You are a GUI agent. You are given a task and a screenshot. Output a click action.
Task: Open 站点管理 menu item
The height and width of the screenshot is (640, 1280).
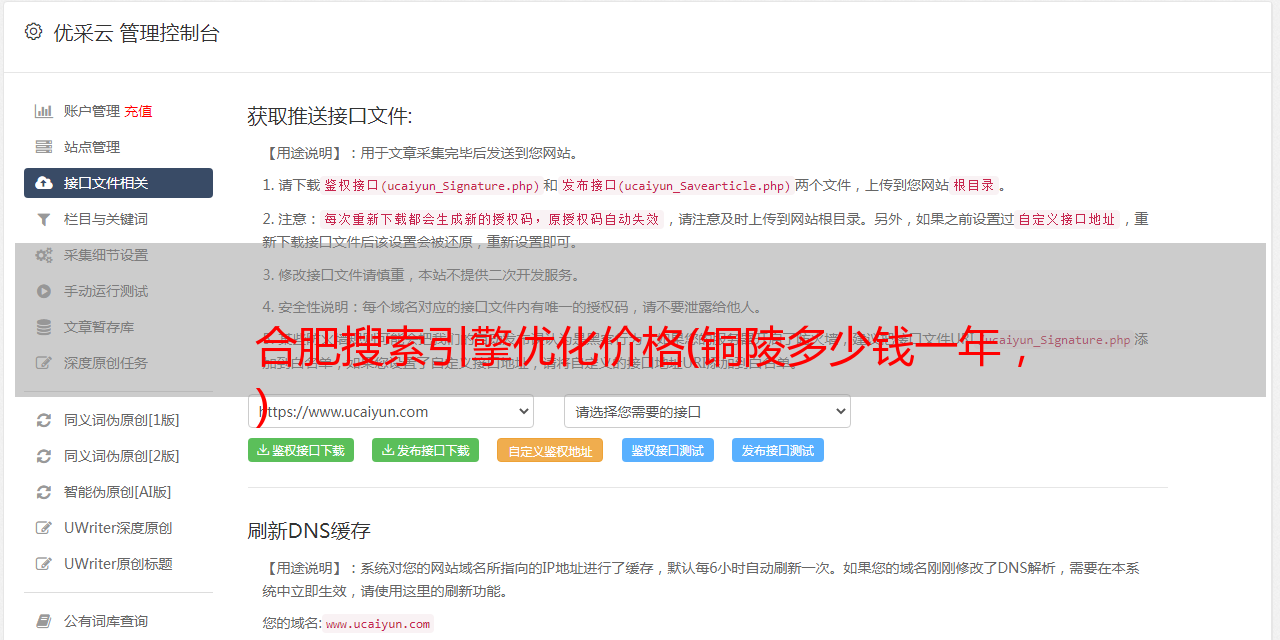[118, 147]
